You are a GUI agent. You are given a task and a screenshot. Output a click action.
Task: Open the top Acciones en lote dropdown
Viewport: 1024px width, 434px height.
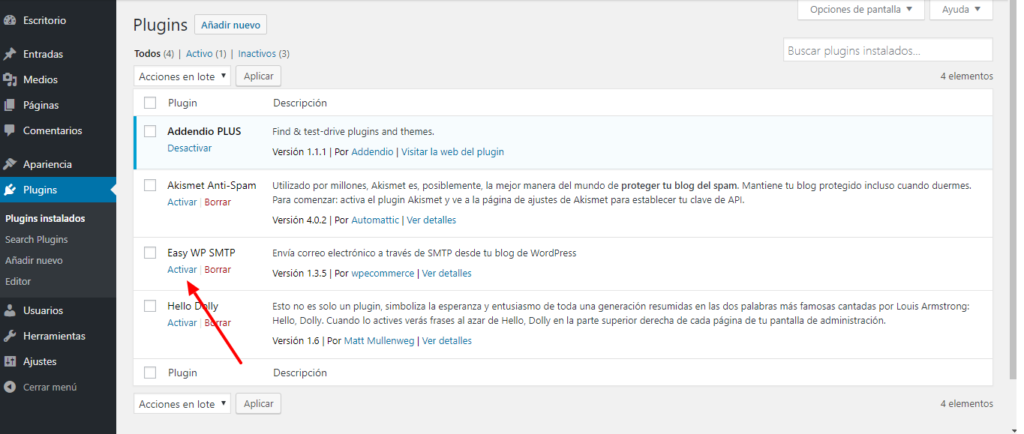click(182, 76)
